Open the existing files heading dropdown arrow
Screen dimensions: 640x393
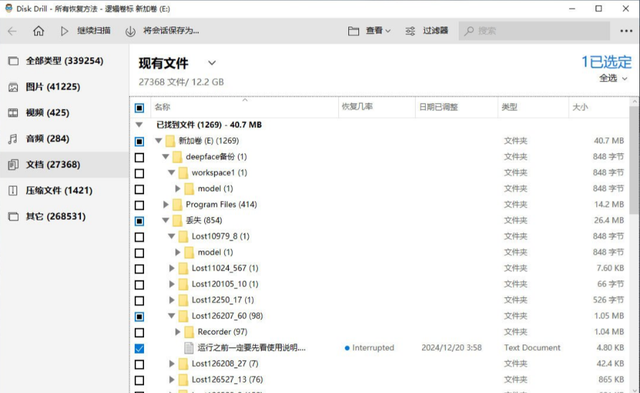click(211, 63)
